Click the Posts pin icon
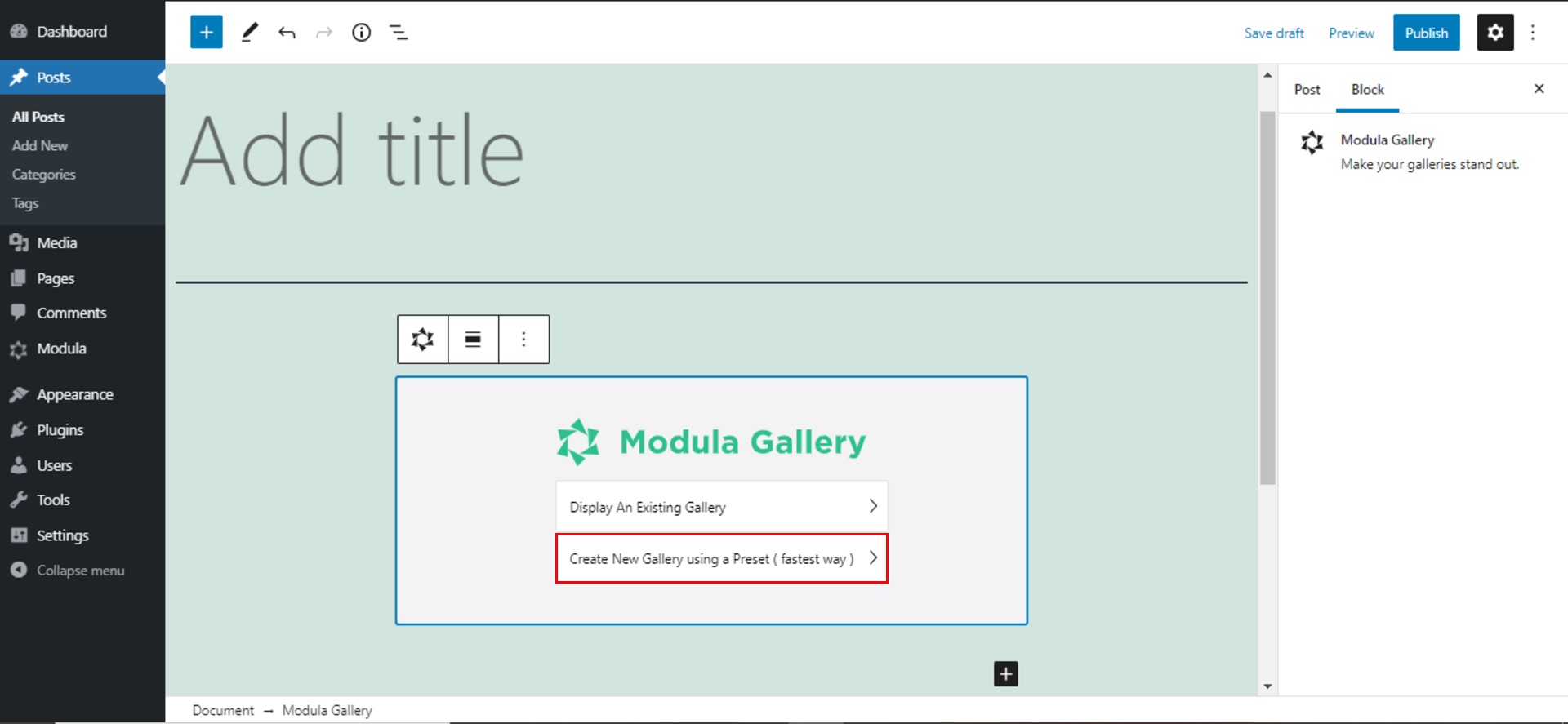 [19, 78]
